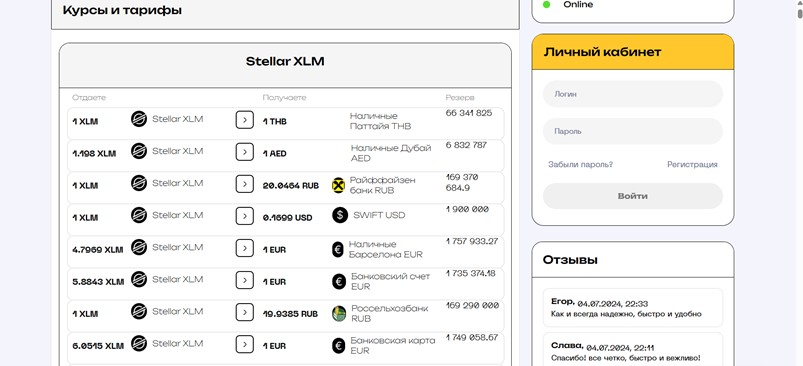Click the Курсы и тарифы heading
The height and width of the screenshot is (366, 803).
tap(122, 10)
